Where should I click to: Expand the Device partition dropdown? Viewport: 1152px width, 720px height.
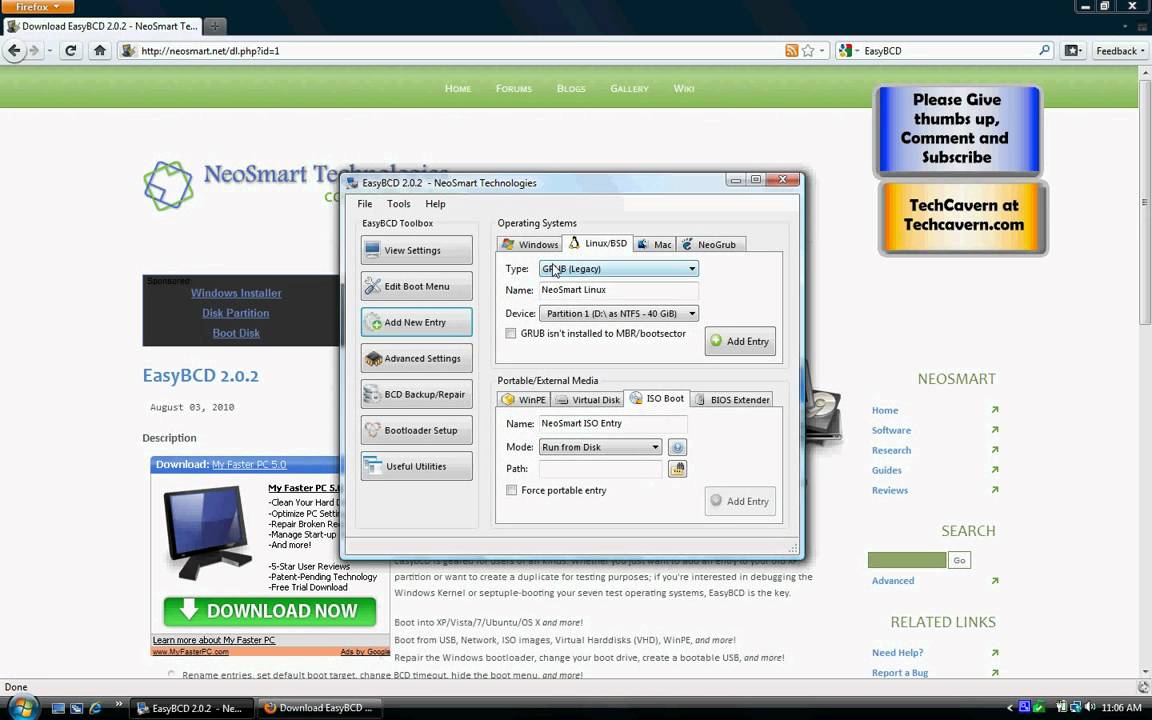619,314
